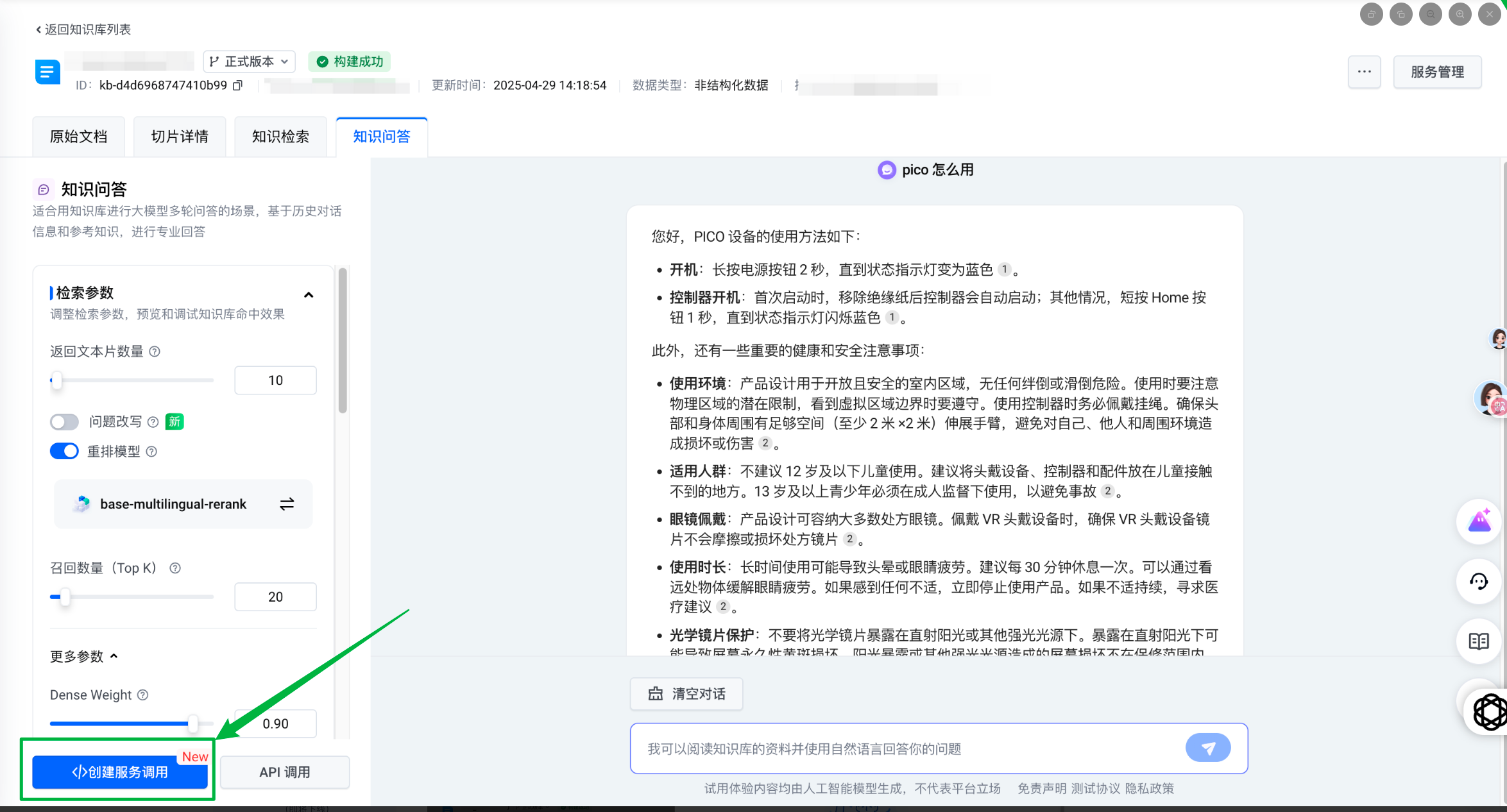Viewport: 1507px width, 812px height.
Task: Click help icon beside 返回文本片数量
Action: [155, 351]
